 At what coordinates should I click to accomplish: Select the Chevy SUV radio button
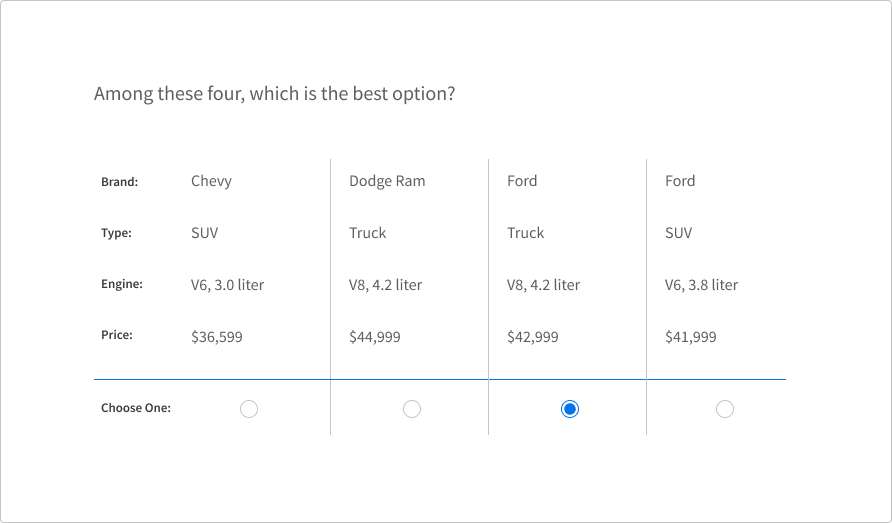(249, 408)
